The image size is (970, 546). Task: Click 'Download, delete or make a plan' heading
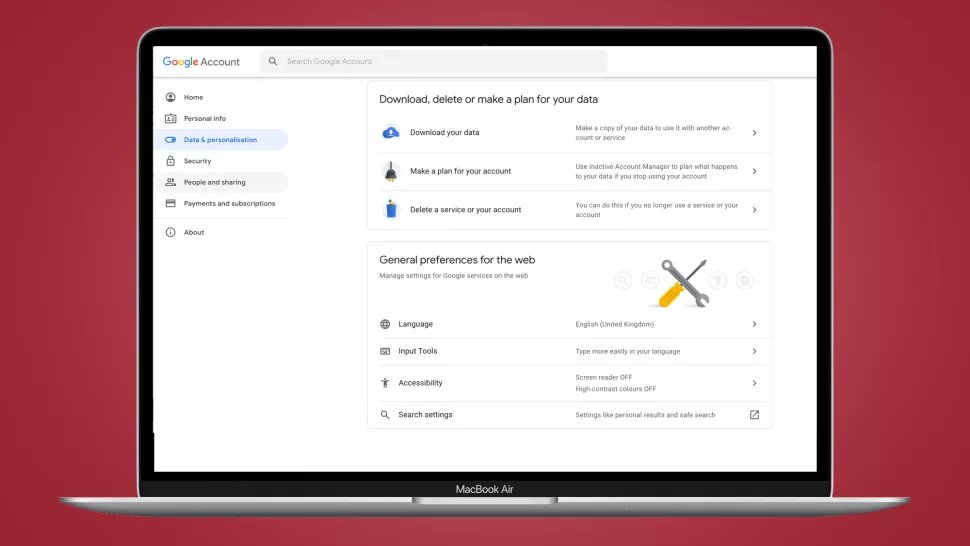[488, 99]
